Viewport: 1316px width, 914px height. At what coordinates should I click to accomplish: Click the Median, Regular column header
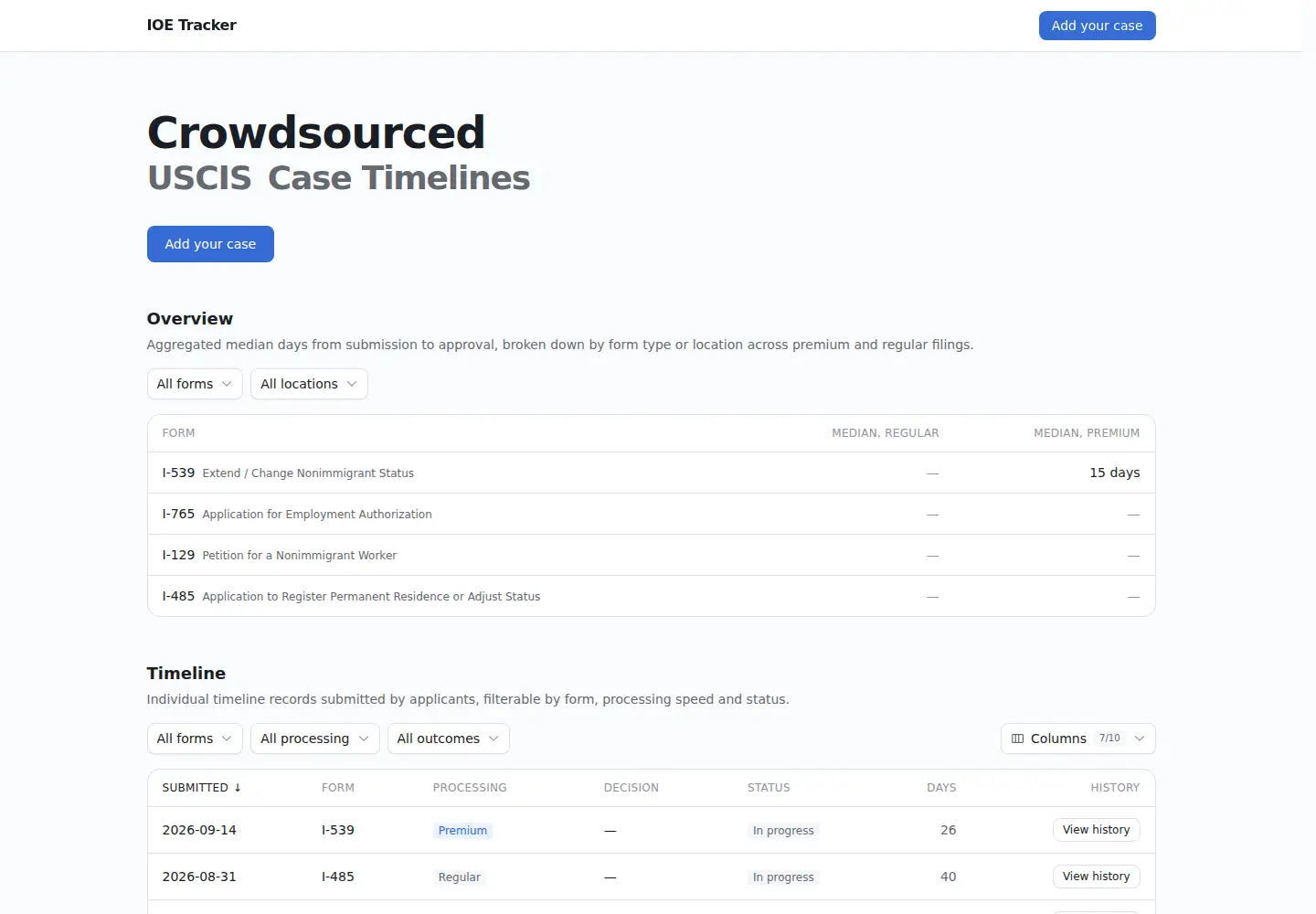886,433
